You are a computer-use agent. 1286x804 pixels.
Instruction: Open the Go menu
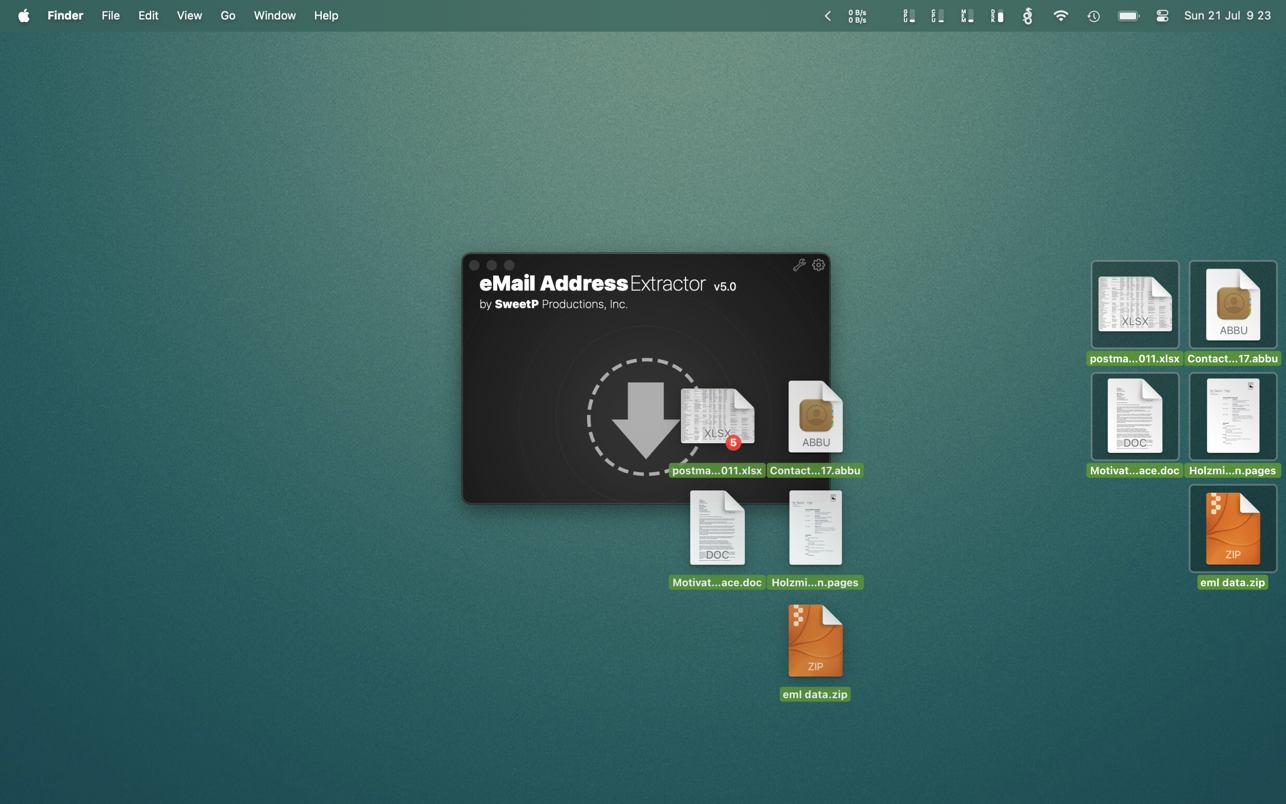(x=228, y=15)
